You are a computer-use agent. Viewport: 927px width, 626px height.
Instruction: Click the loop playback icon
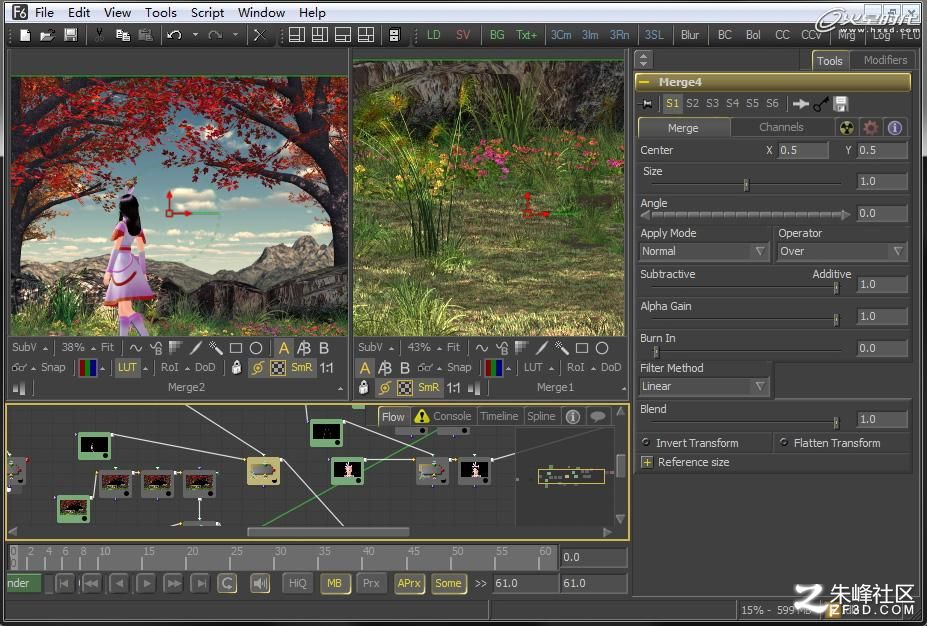point(227,583)
